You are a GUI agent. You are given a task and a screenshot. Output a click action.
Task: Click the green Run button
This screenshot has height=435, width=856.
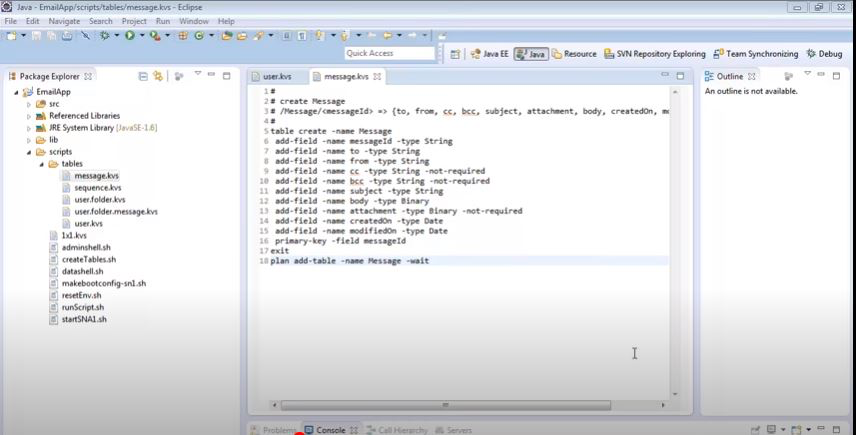[130, 35]
